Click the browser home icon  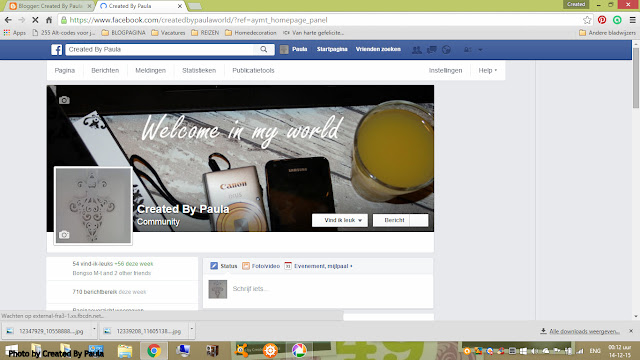pyautogui.click(x=49, y=20)
